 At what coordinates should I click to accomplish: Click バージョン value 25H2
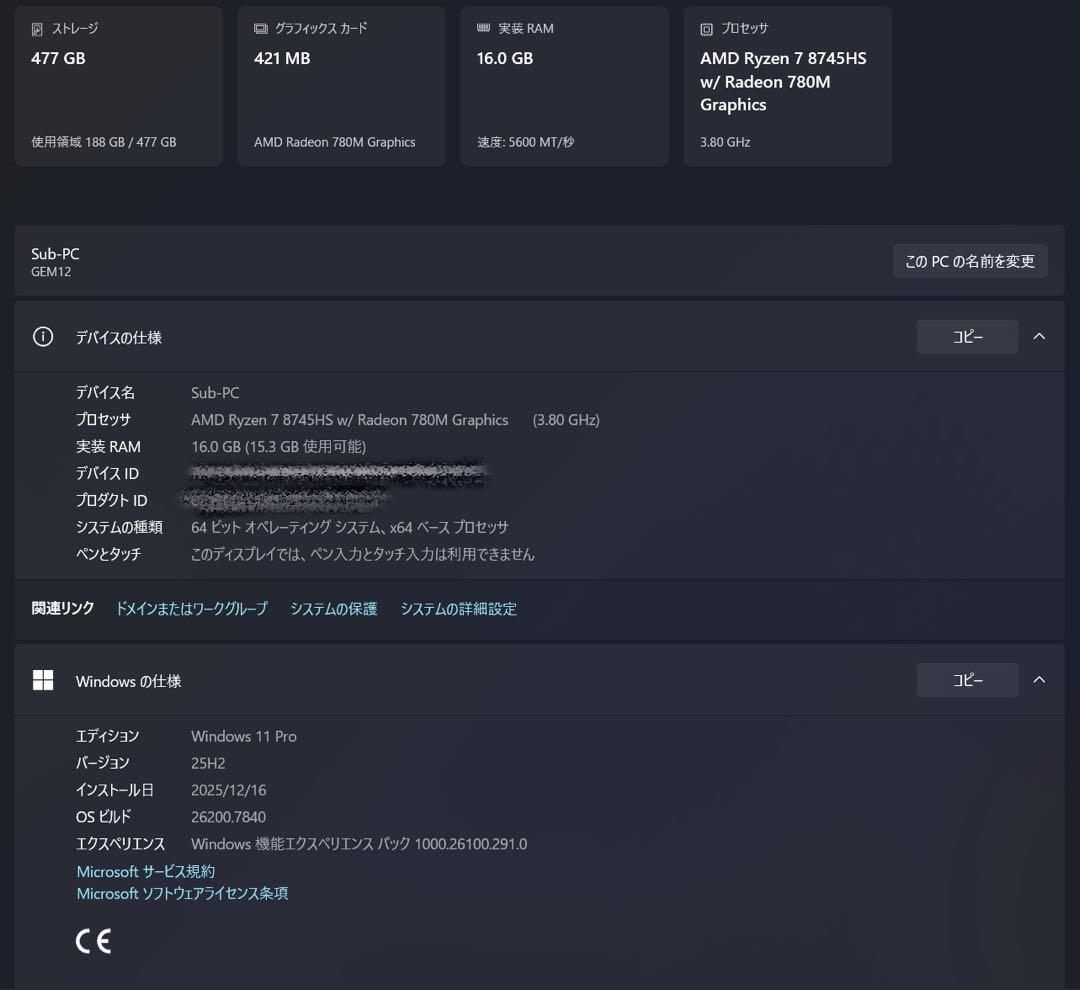point(208,763)
